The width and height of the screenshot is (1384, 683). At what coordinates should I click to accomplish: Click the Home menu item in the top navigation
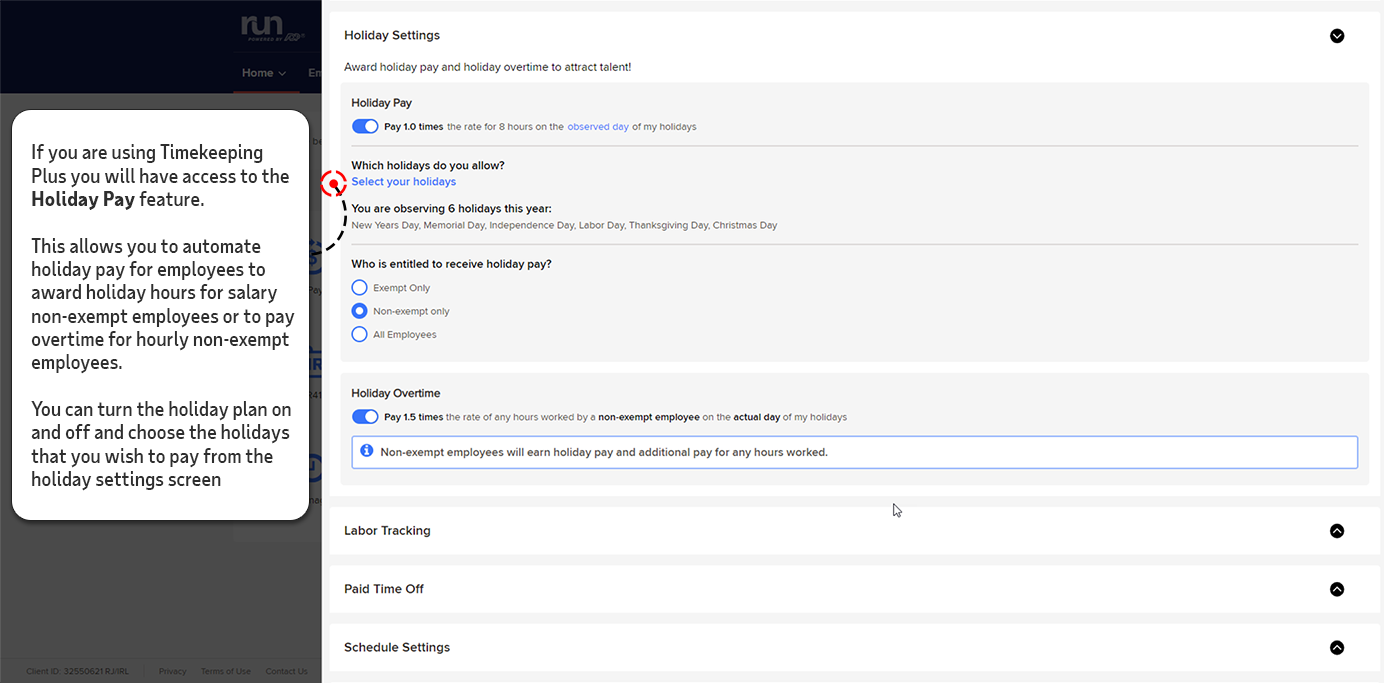(258, 72)
